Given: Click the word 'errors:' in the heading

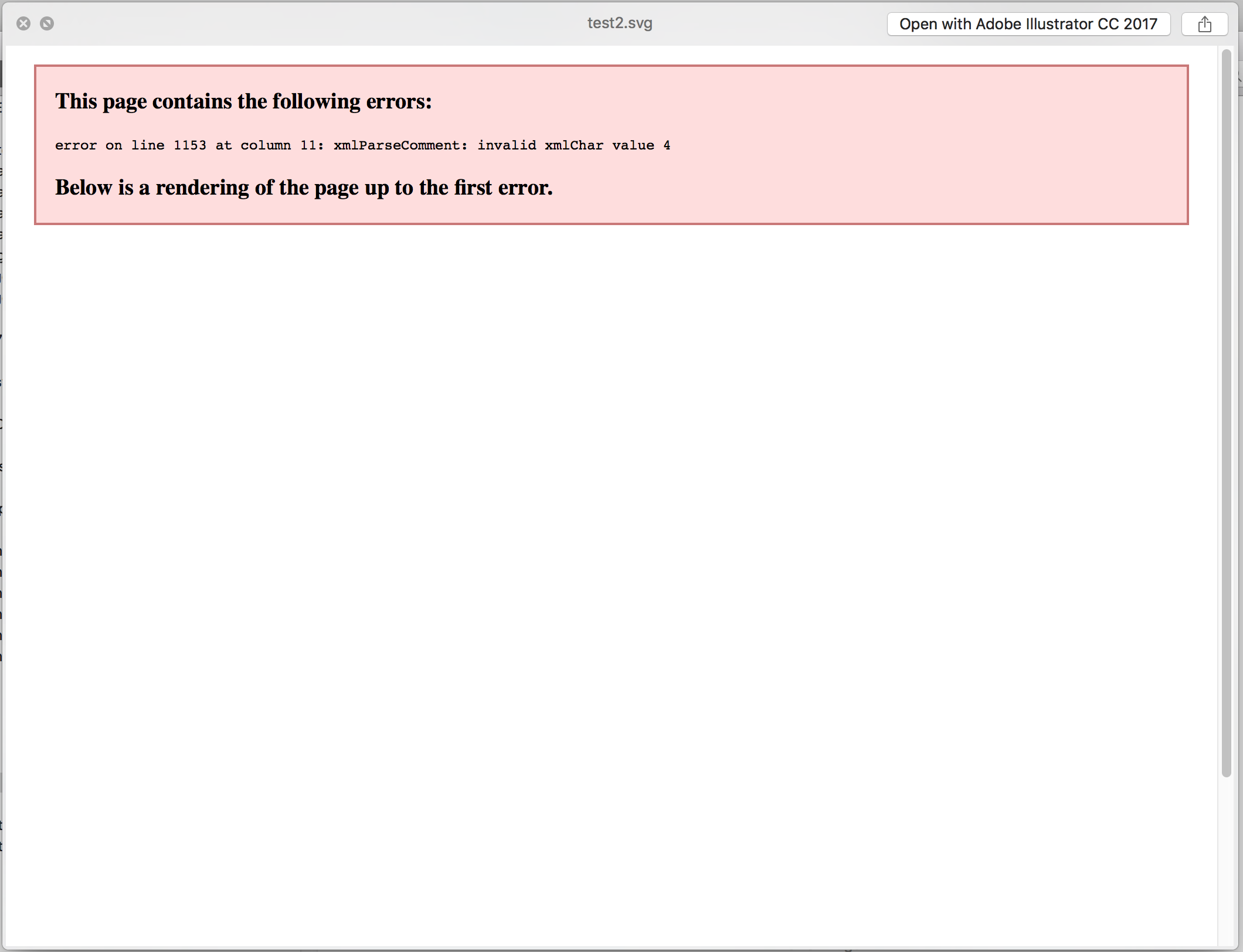Looking at the screenshot, I should [399, 101].
